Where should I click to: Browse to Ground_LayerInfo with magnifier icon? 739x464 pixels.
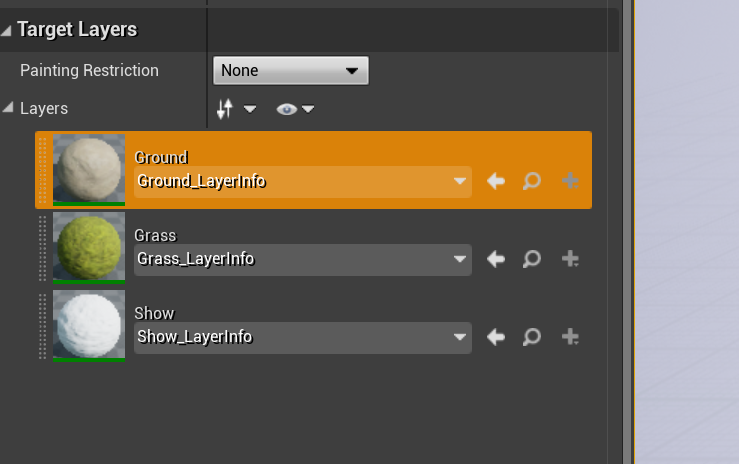(x=532, y=181)
